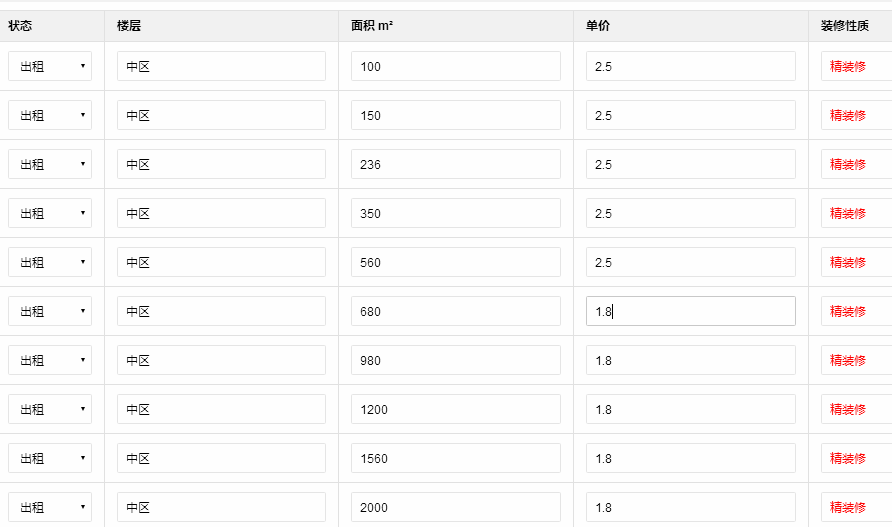Open status dropdown in the 680 m² row

[x=50, y=311]
